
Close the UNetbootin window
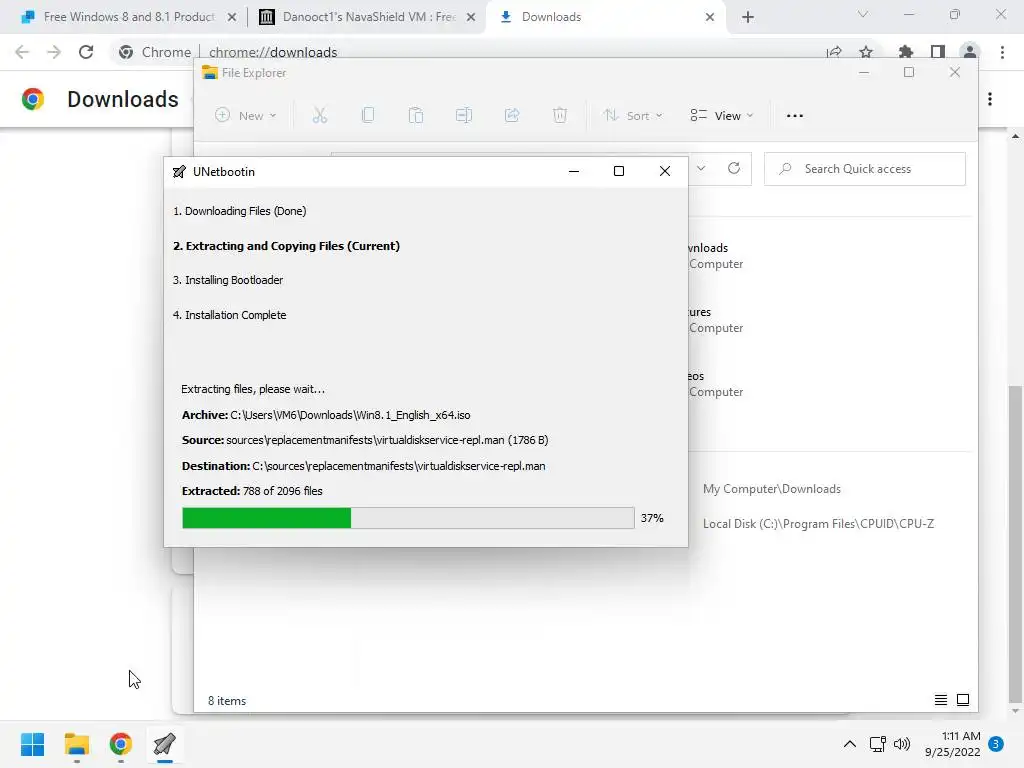[x=665, y=171]
